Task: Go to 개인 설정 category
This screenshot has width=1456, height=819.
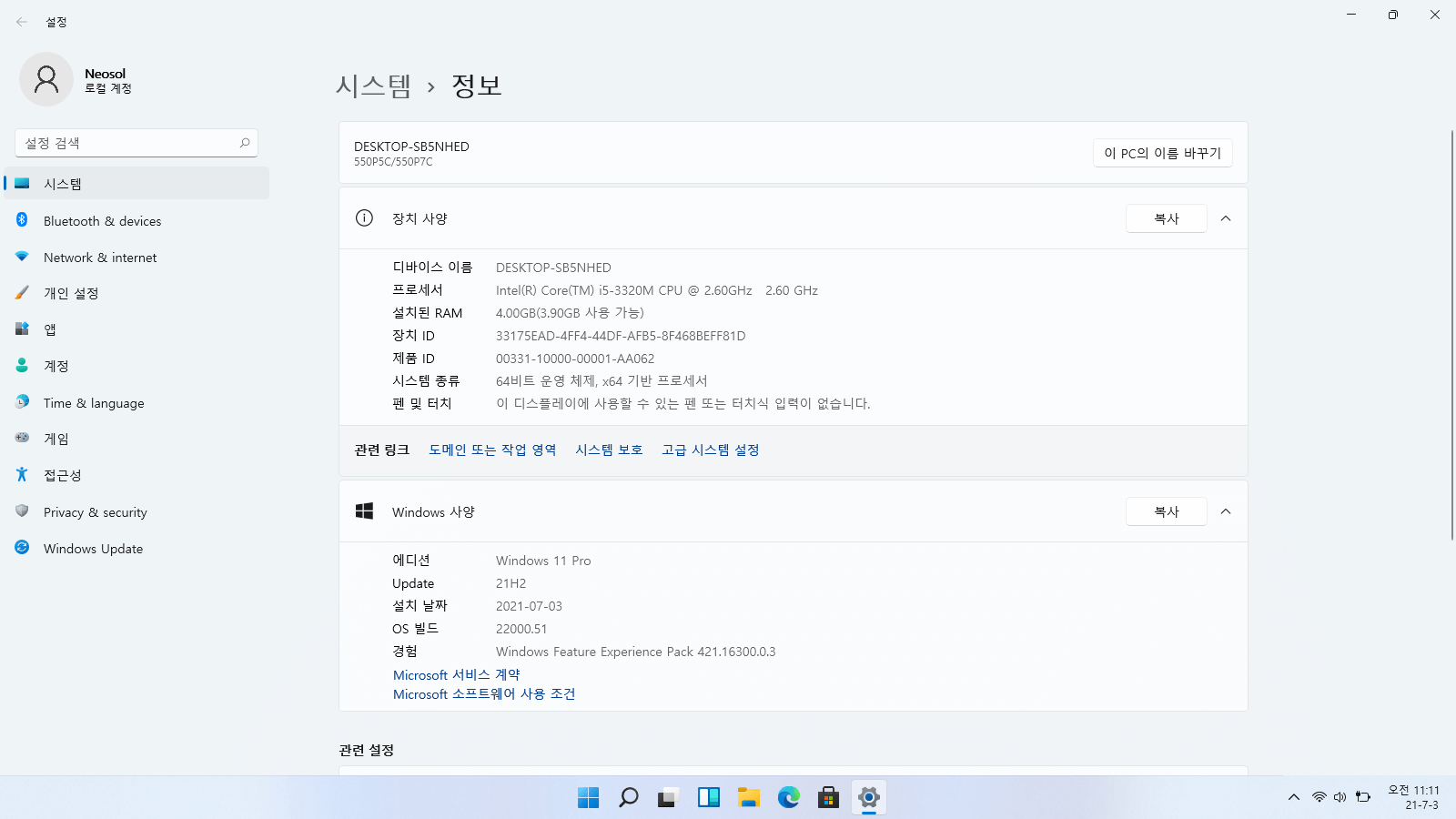Action: point(136,293)
